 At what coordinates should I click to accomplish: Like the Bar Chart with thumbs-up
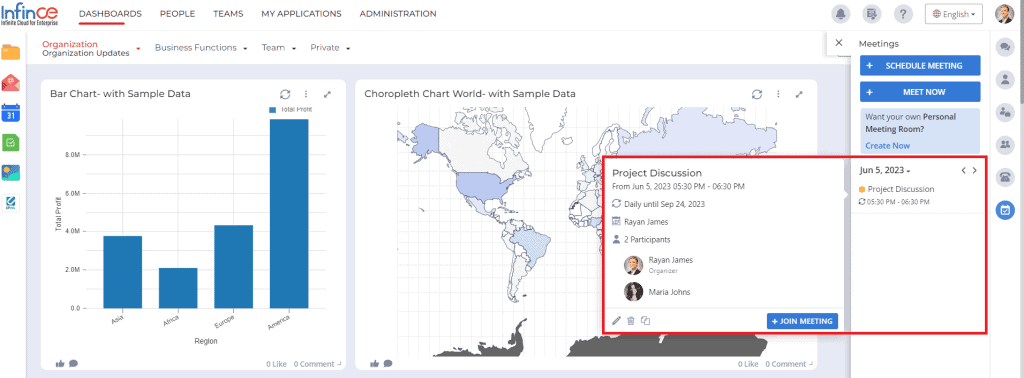(x=60, y=364)
